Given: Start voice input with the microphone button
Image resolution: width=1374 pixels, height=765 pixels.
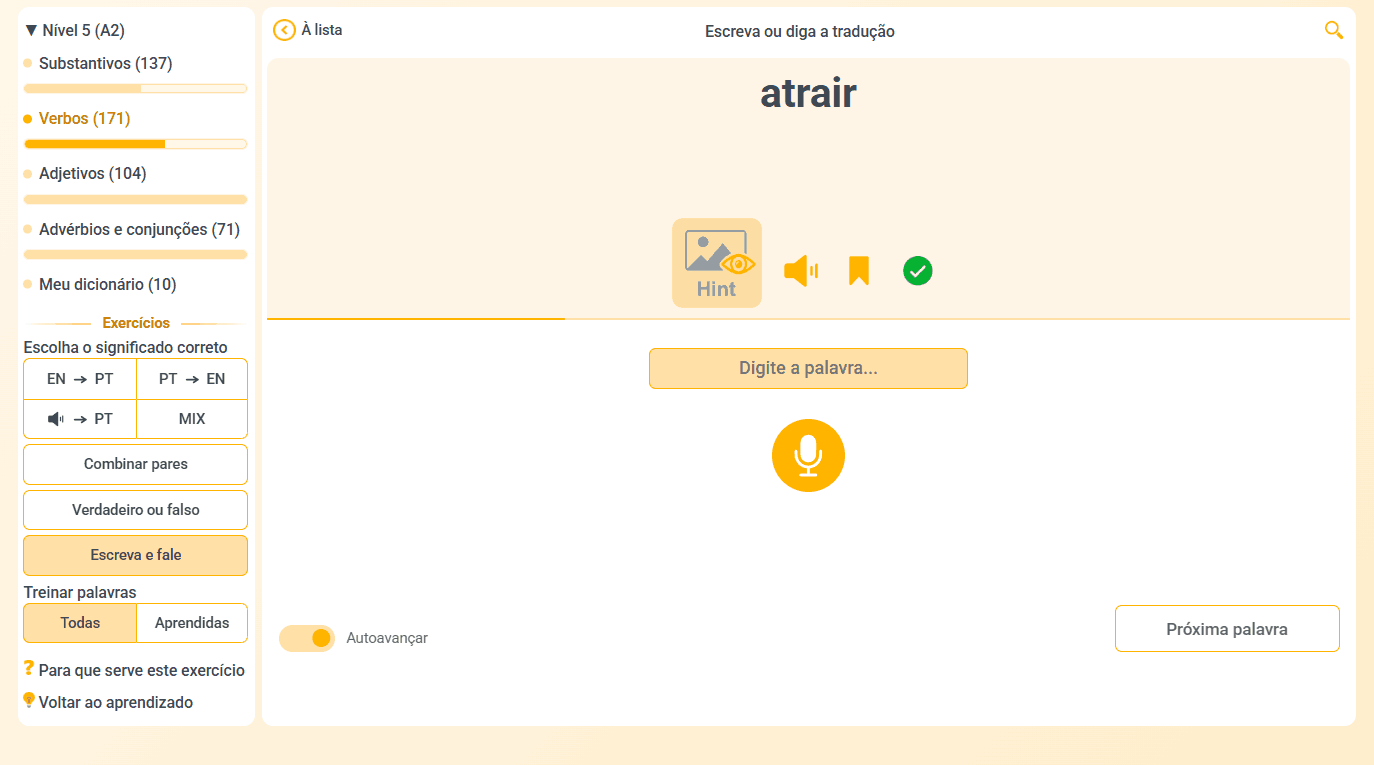Looking at the screenshot, I should coord(808,455).
